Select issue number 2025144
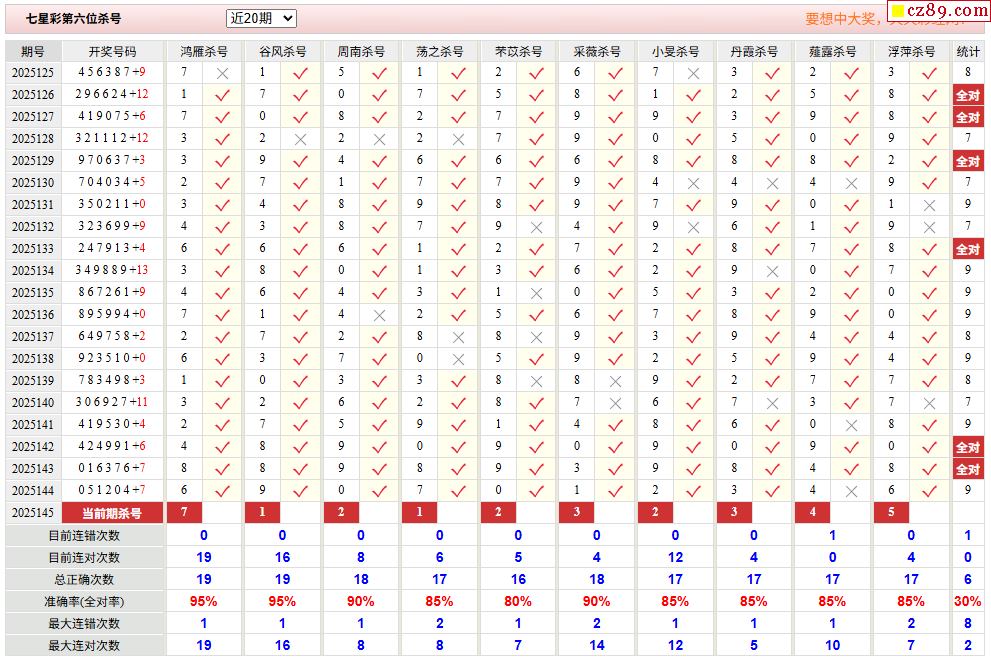Viewport: 991px width, 660px height. pyautogui.click(x=33, y=491)
